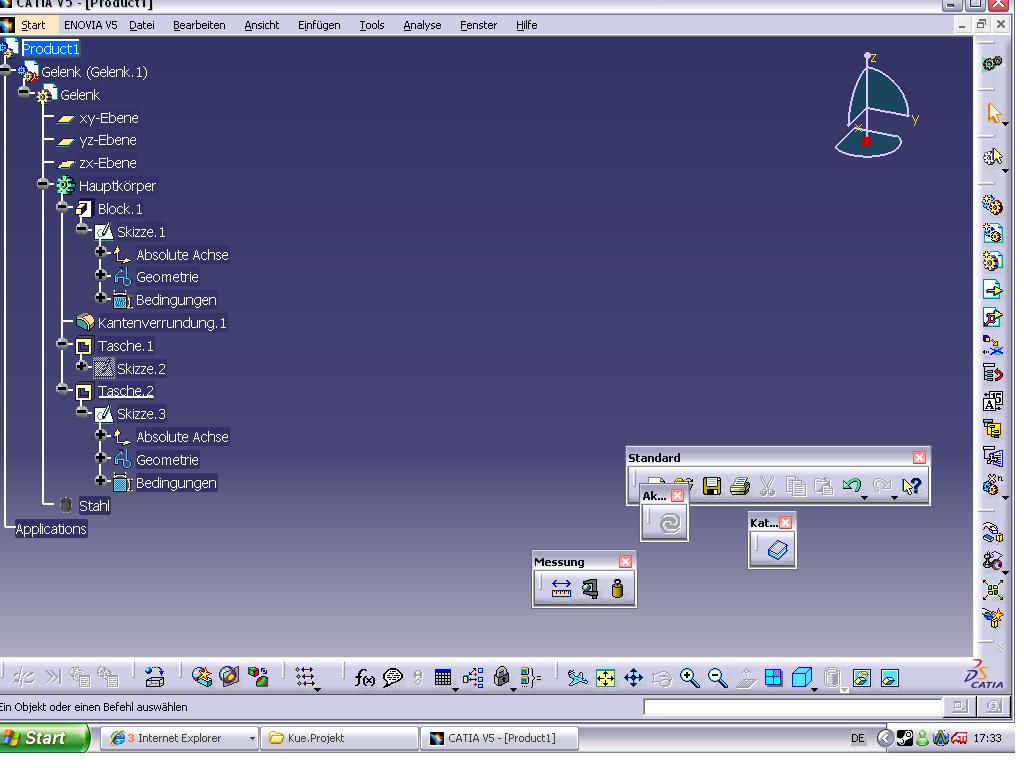1024x768 pixels.
Task: Select the yz-Ebene plane
Action: (108, 140)
